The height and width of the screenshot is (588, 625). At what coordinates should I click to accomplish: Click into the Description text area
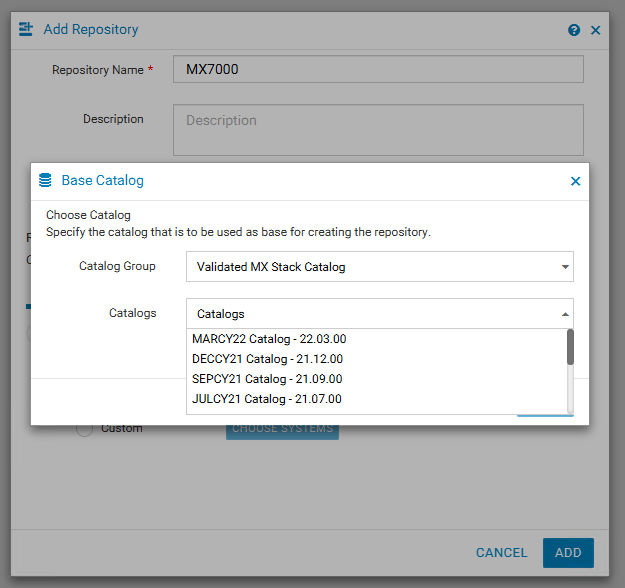[x=378, y=130]
